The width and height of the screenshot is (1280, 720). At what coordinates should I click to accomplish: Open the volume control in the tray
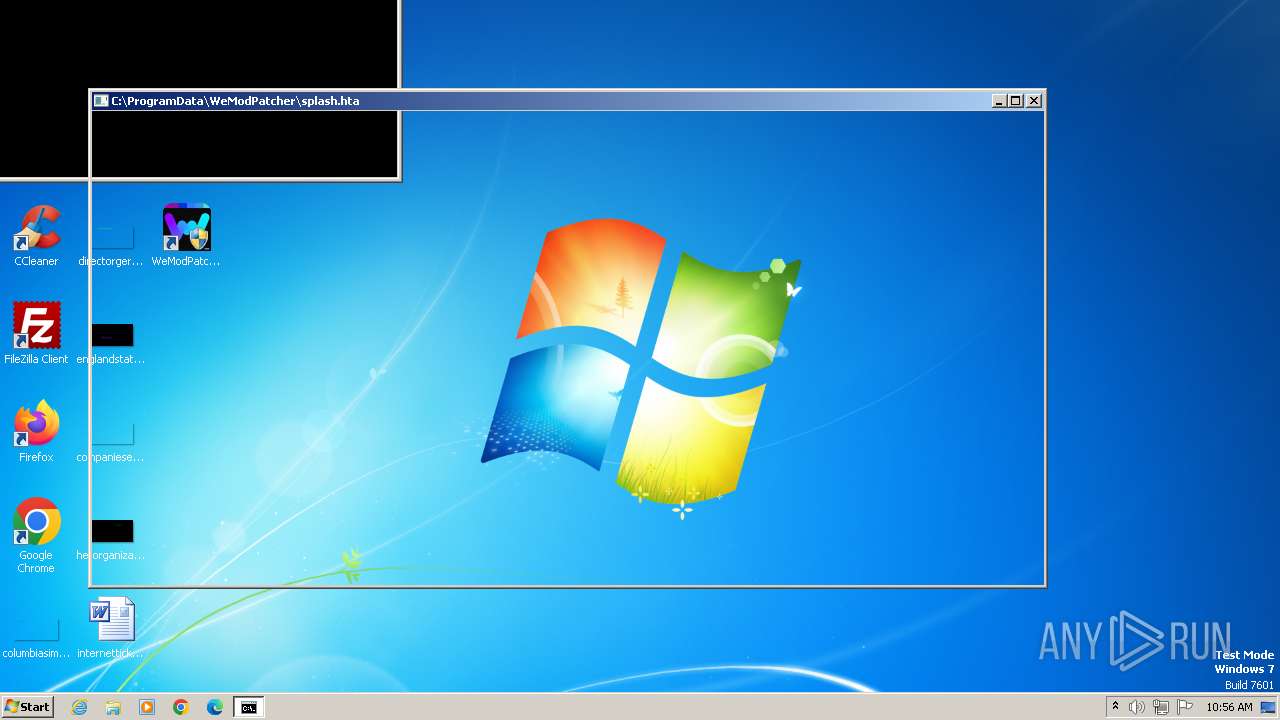coord(1137,707)
